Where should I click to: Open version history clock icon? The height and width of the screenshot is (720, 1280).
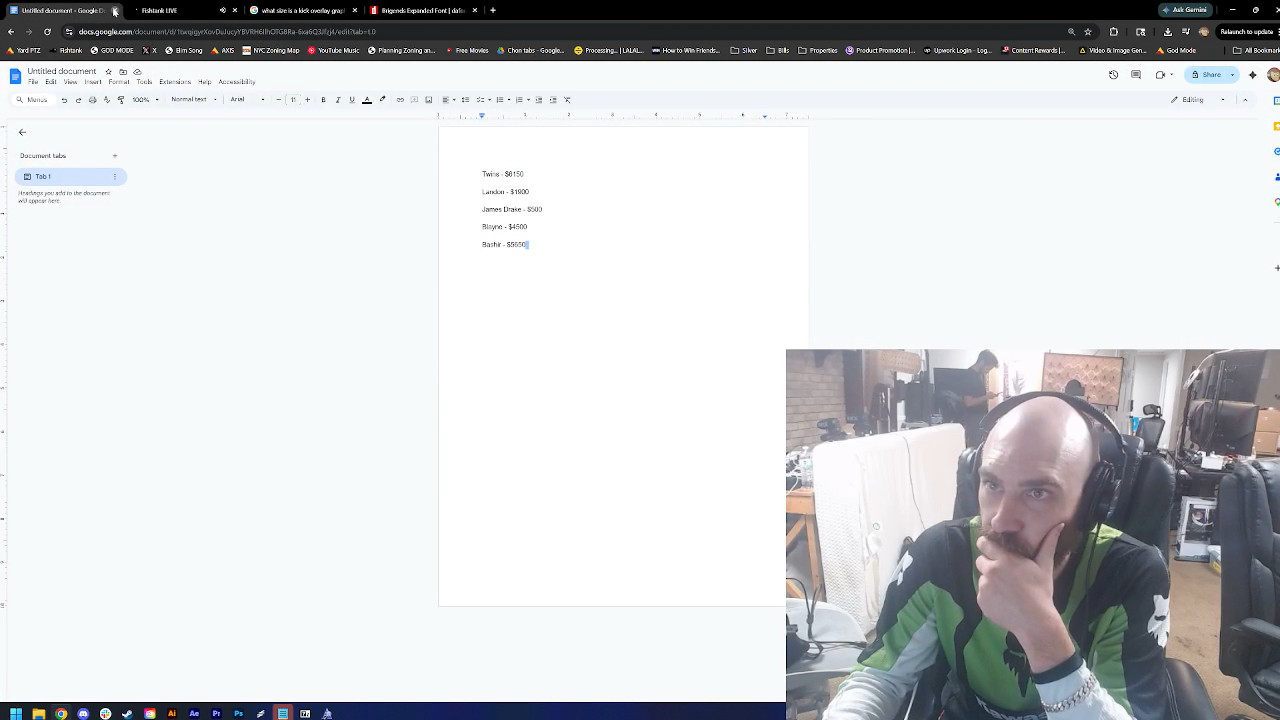click(x=1114, y=75)
